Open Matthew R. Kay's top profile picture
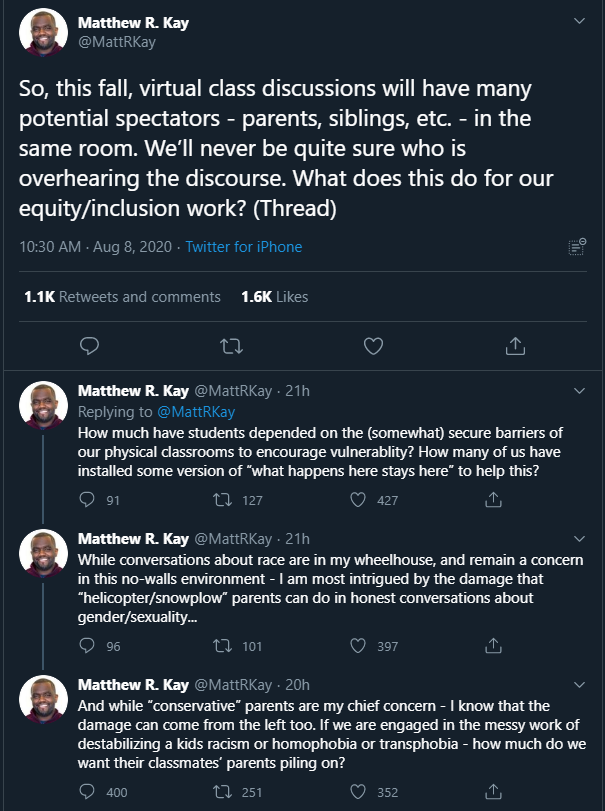The width and height of the screenshot is (605, 811). click(x=43, y=32)
